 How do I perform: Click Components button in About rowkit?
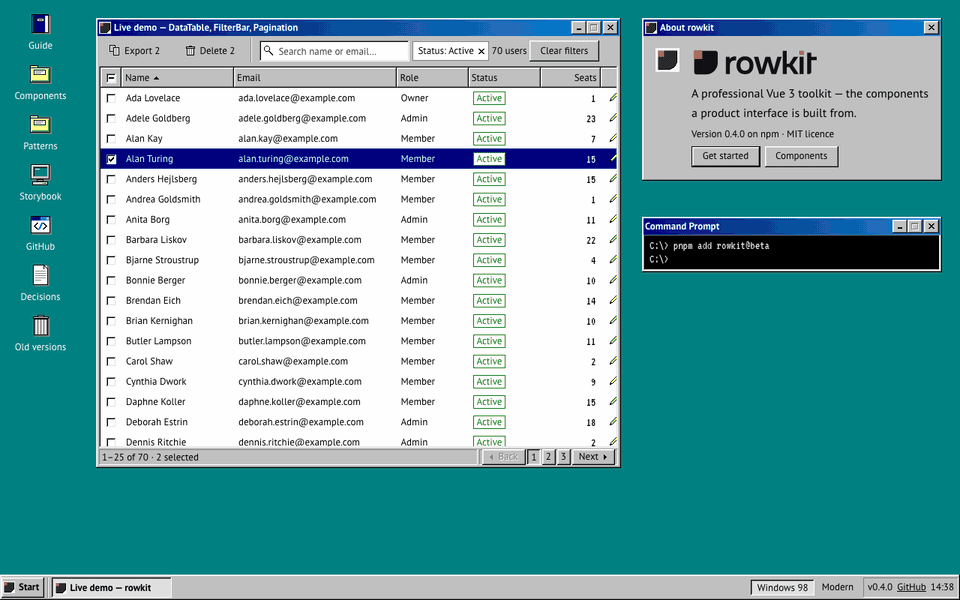click(801, 156)
